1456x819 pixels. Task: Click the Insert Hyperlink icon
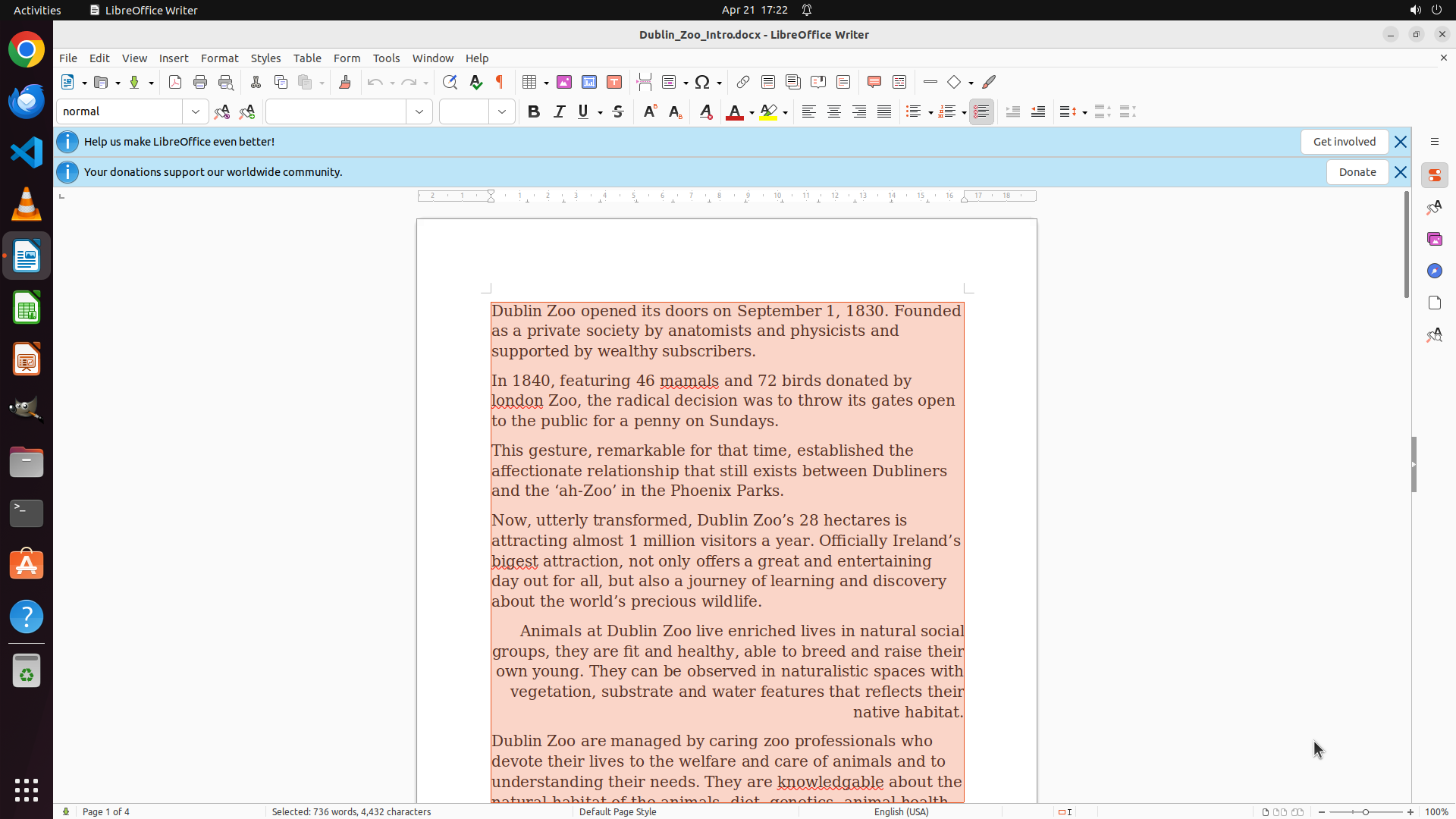click(x=743, y=82)
